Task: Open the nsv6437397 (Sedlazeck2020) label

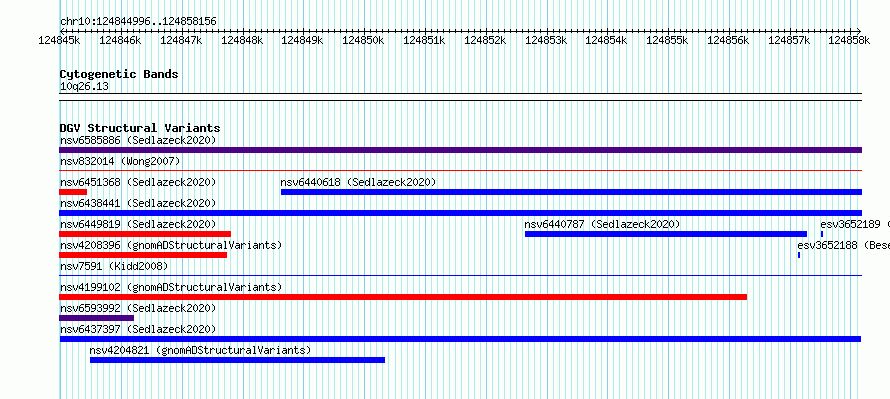Action: [x=138, y=329]
